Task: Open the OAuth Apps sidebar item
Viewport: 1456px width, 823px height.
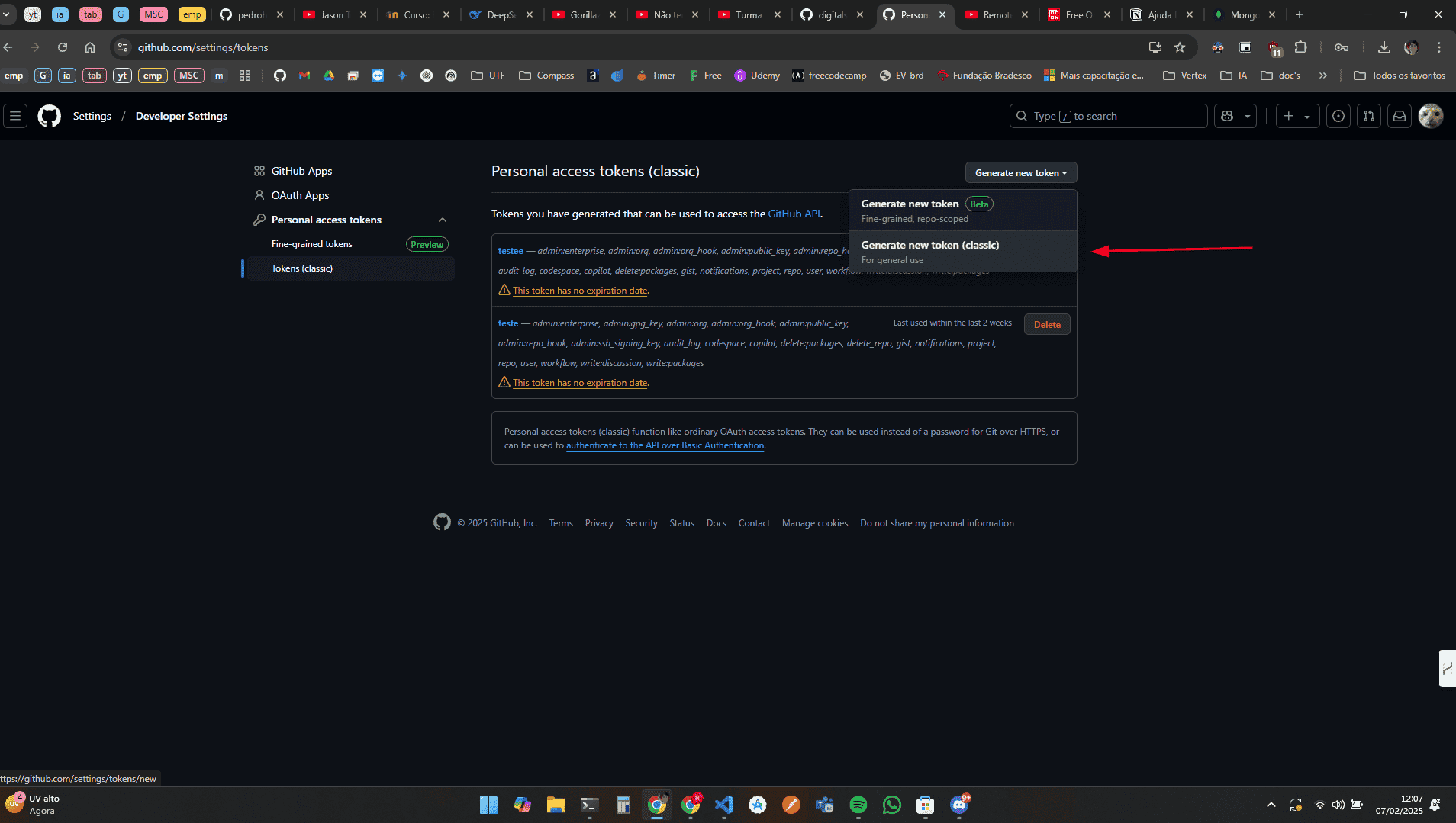Action: (x=300, y=195)
